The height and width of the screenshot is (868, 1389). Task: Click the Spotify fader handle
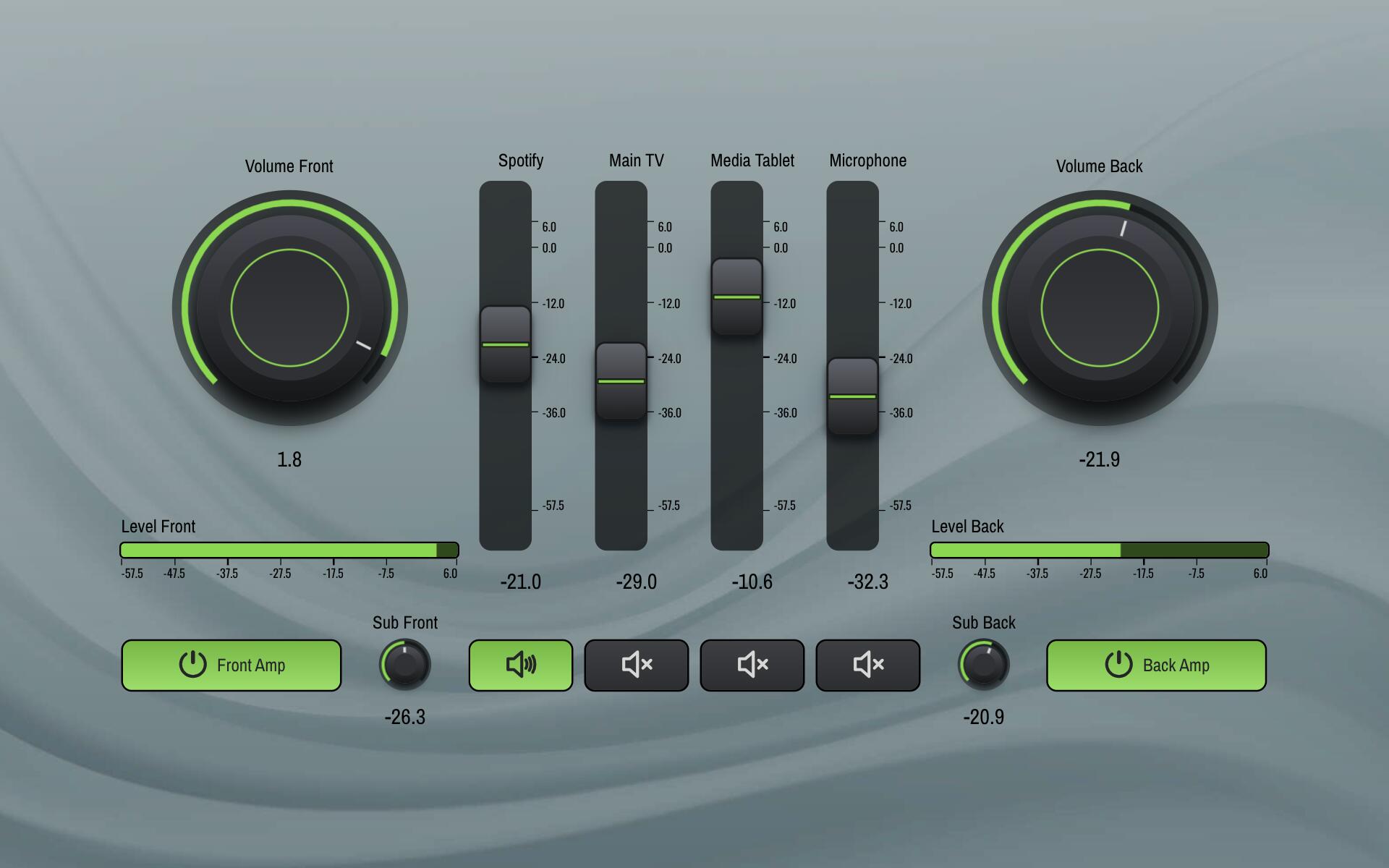coord(505,344)
